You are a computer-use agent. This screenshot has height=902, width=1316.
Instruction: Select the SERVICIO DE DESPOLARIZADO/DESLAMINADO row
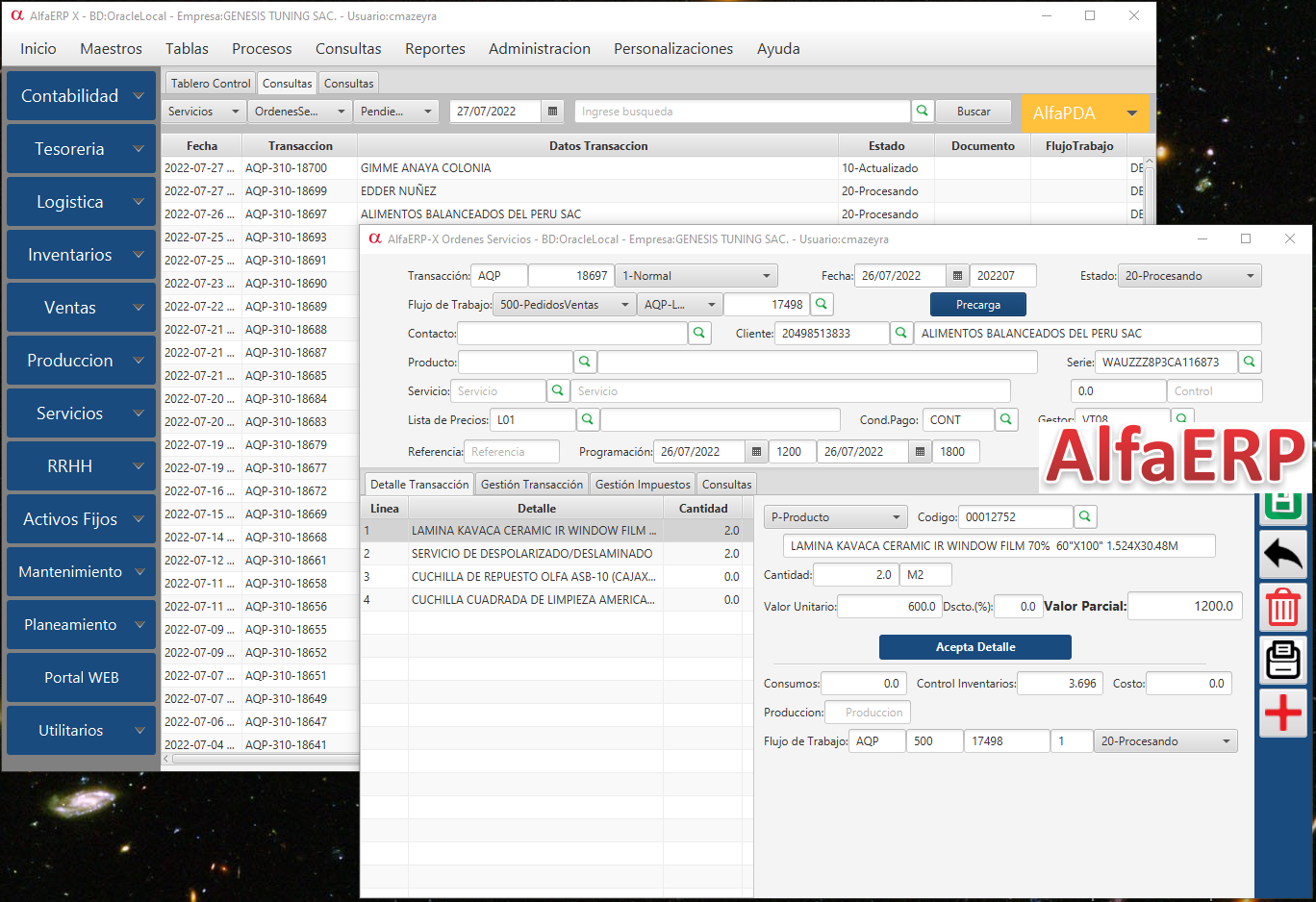tap(532, 554)
